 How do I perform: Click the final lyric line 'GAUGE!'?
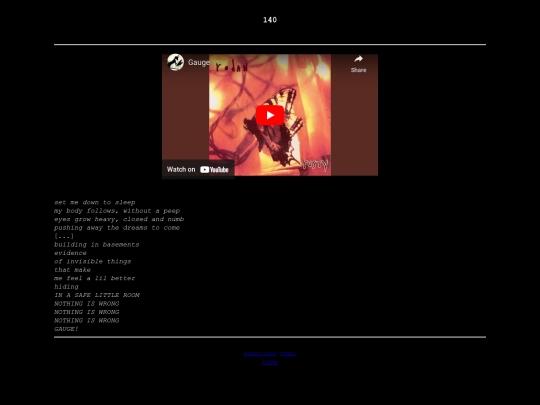tap(66, 329)
